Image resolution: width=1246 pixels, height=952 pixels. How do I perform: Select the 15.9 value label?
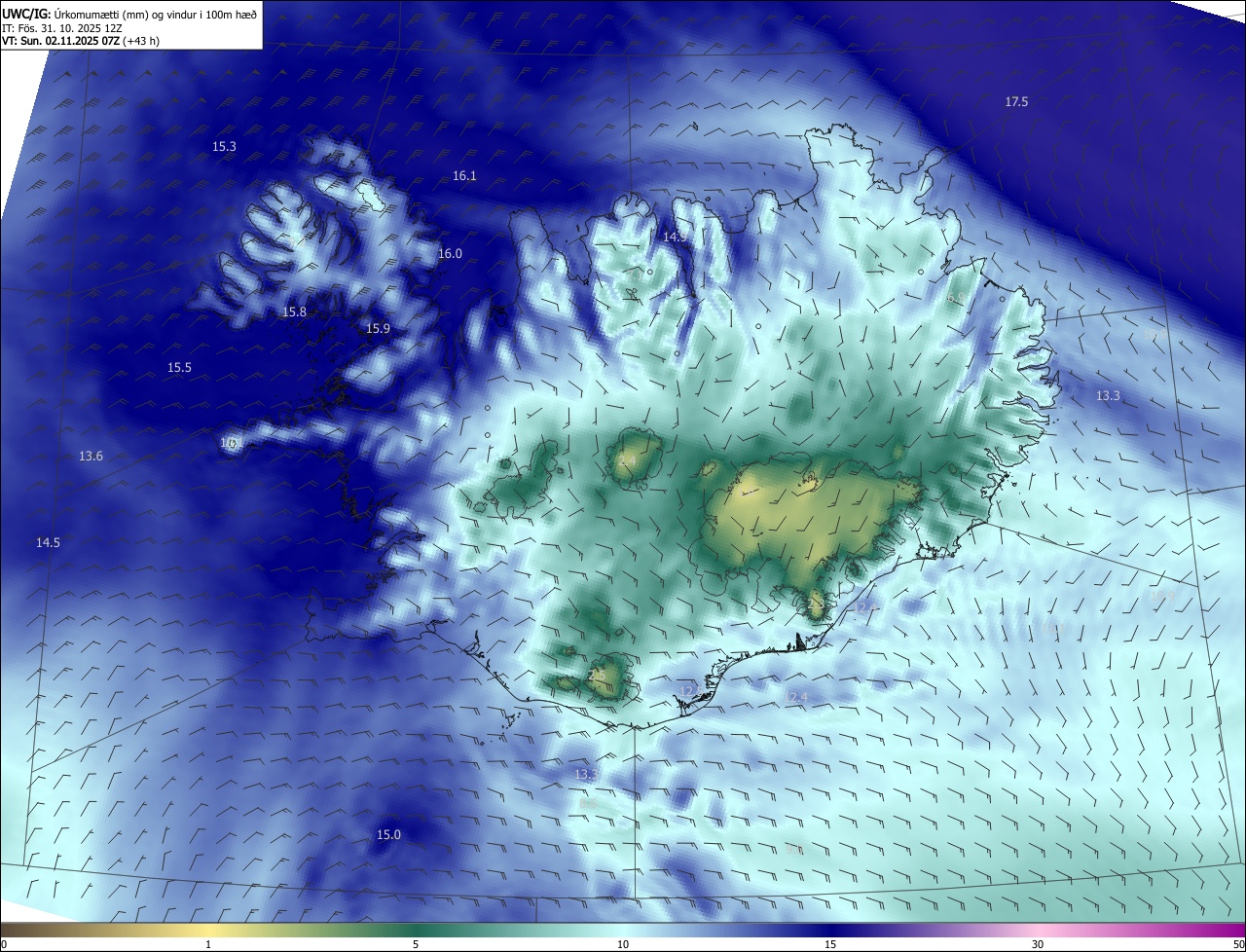pos(378,329)
